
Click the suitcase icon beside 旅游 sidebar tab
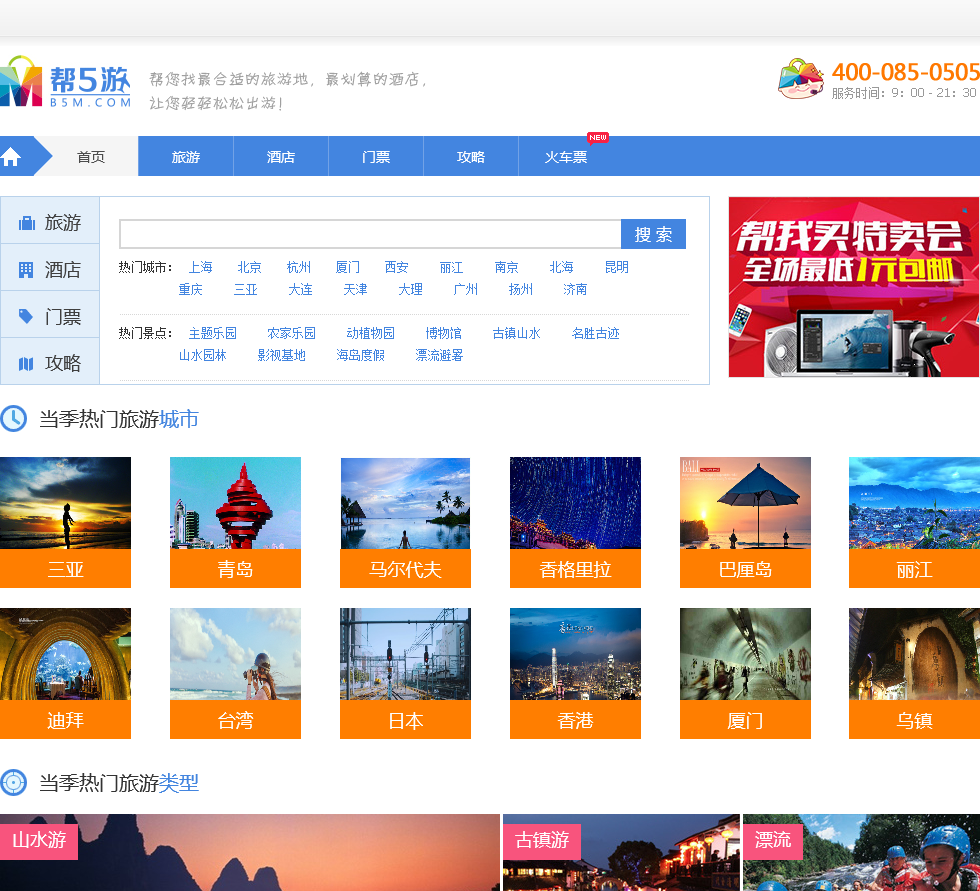26,223
